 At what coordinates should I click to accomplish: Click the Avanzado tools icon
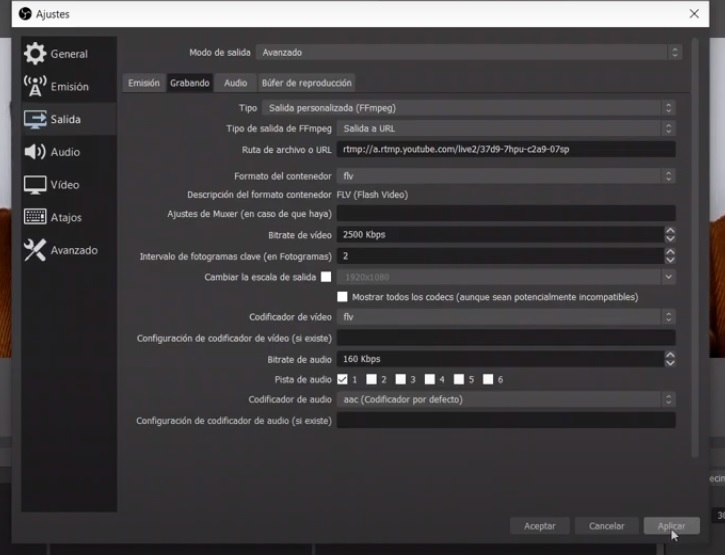pyautogui.click(x=35, y=250)
